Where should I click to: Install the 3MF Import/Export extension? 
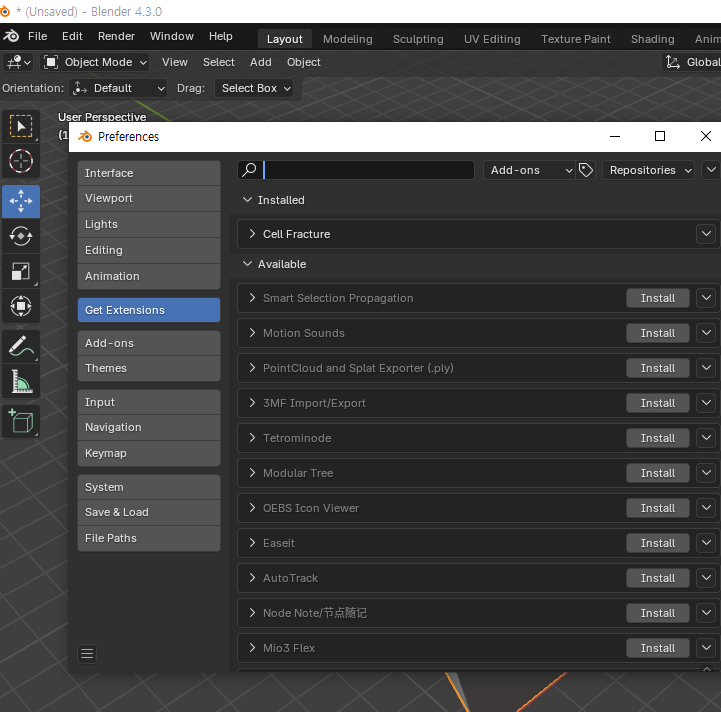pos(658,403)
